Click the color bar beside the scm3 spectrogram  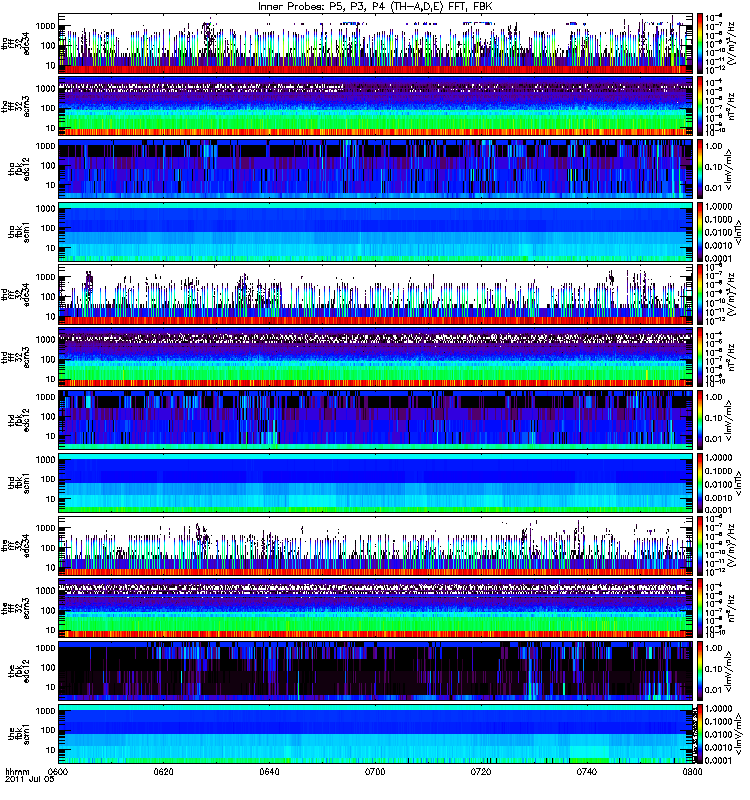point(700,608)
